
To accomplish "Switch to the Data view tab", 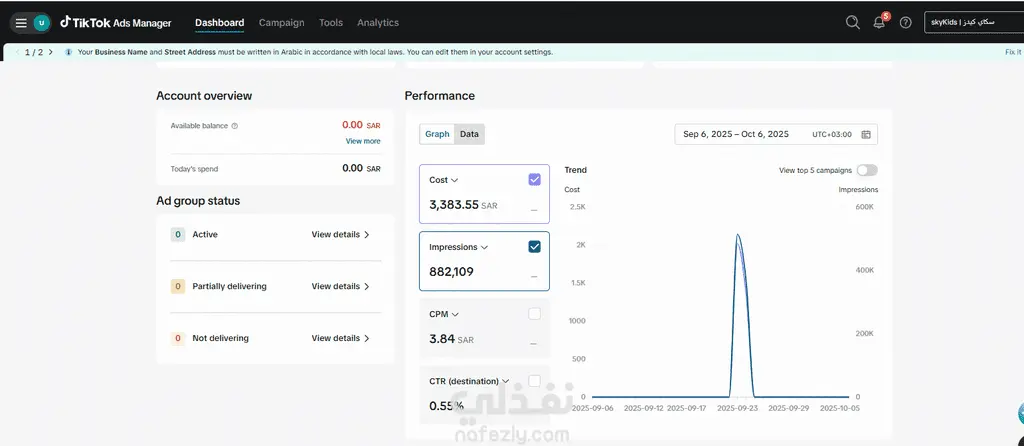I will [x=469, y=135].
